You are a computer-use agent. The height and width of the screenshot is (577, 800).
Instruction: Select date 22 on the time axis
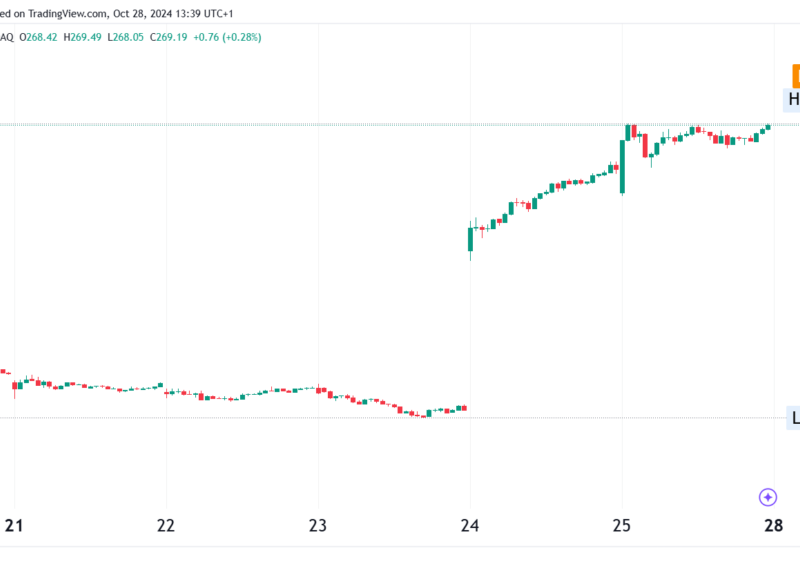pos(166,525)
